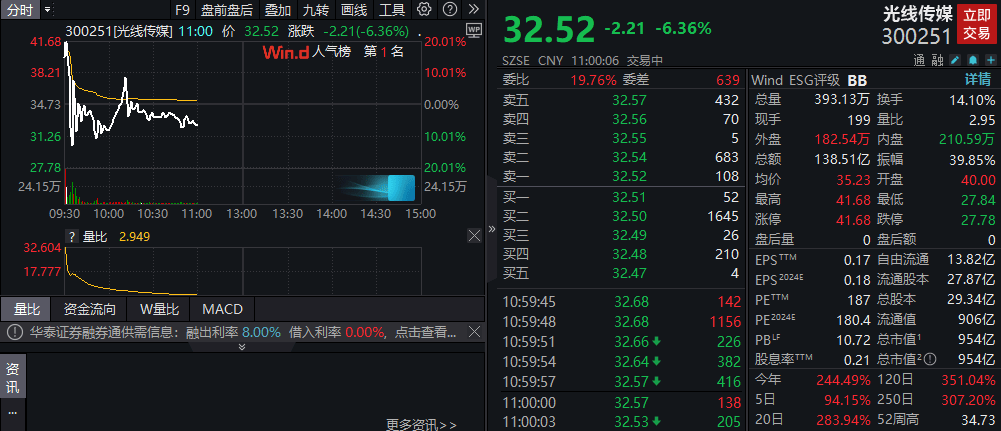
Task: Enable 九转 indicator
Action: pos(316,10)
